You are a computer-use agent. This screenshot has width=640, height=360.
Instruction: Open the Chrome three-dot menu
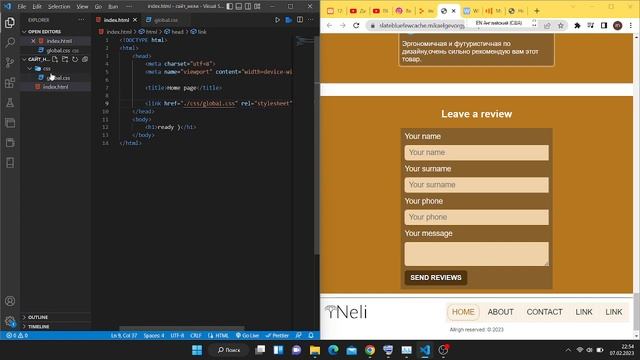coord(631,25)
